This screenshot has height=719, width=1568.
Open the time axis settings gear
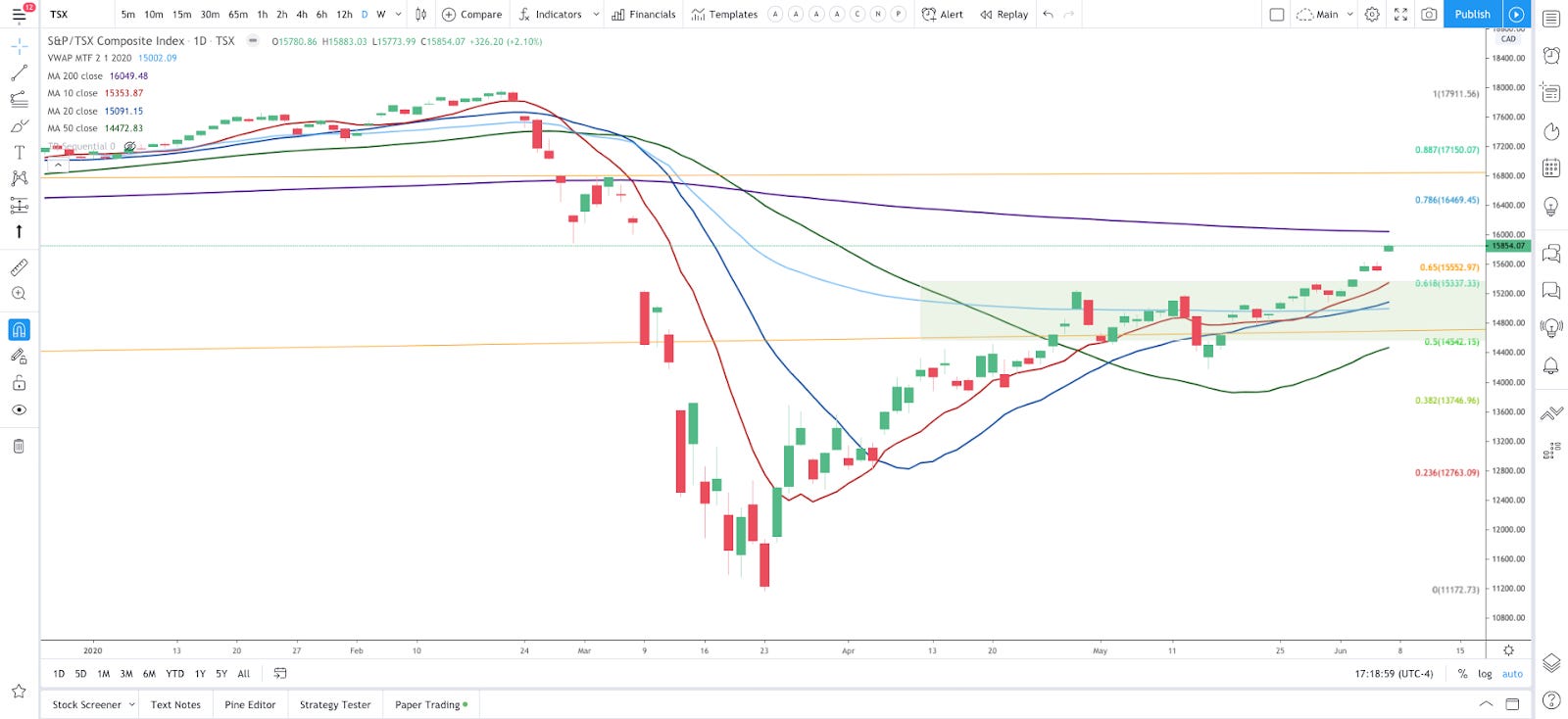pos(1508,650)
